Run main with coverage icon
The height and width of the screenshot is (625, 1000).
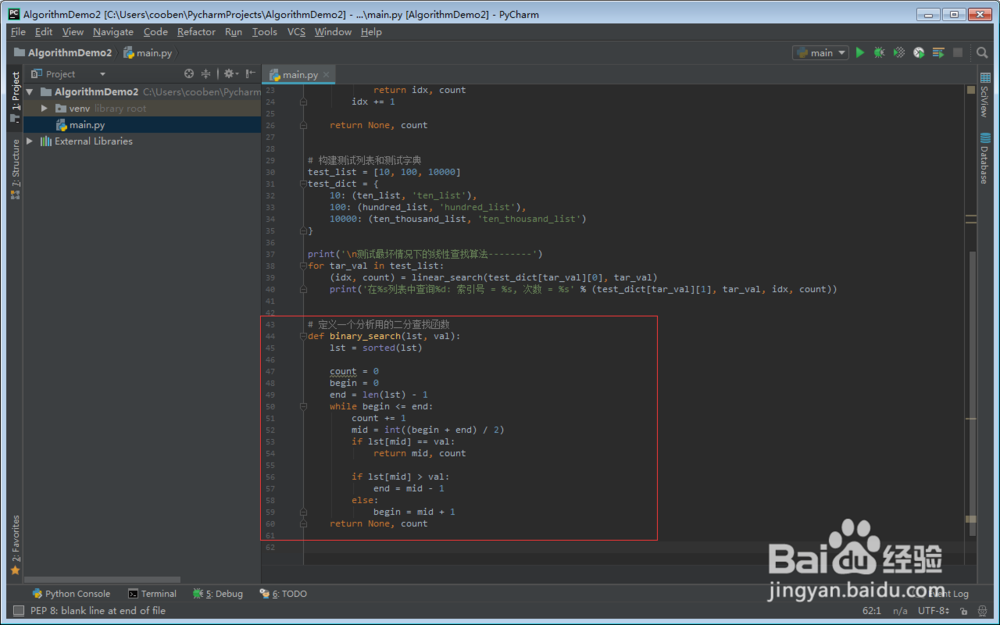coord(899,53)
